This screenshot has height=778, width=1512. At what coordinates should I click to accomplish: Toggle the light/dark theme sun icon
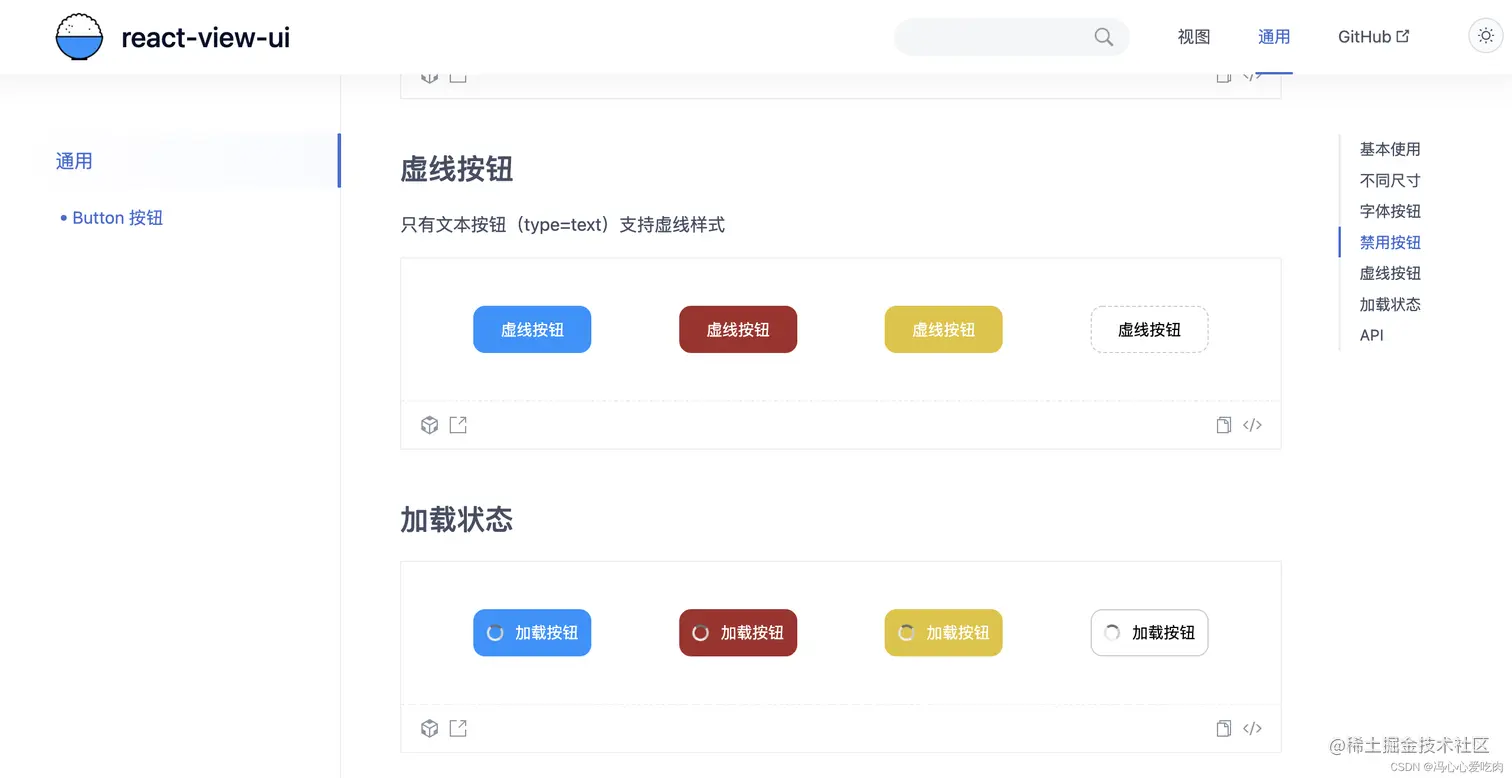pyautogui.click(x=1485, y=35)
